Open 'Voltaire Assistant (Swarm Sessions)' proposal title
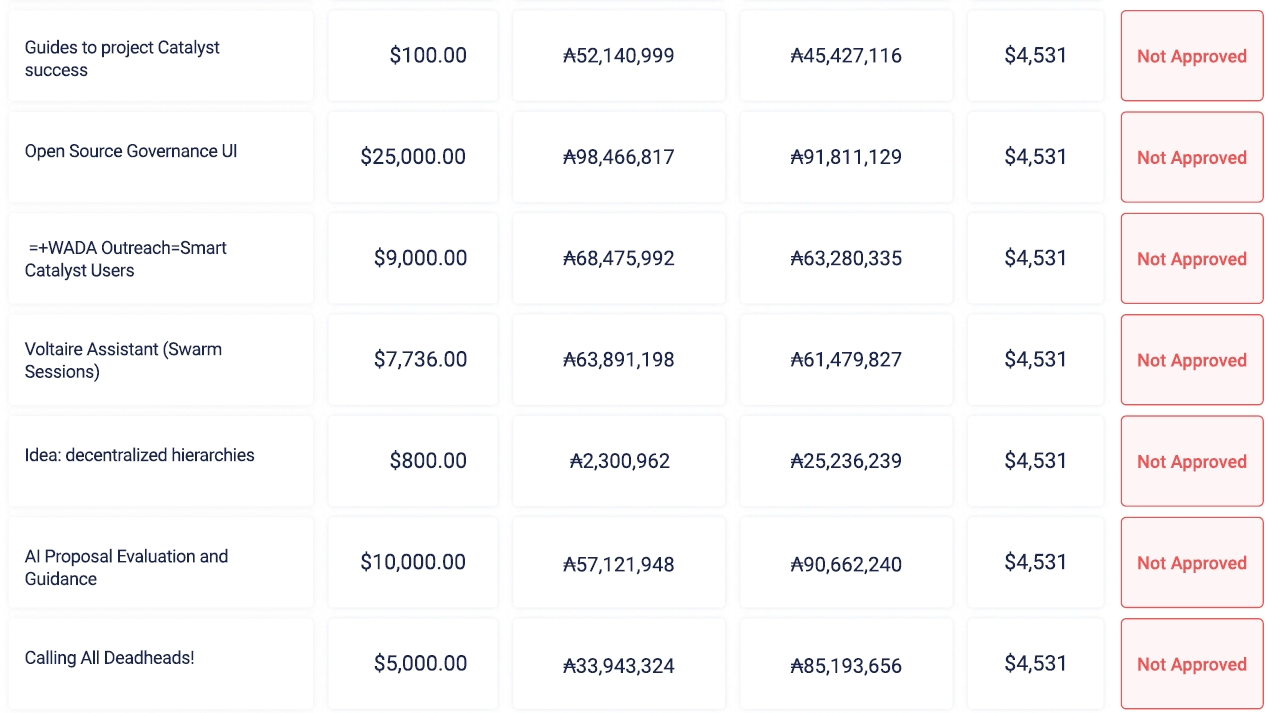 tap(123, 360)
